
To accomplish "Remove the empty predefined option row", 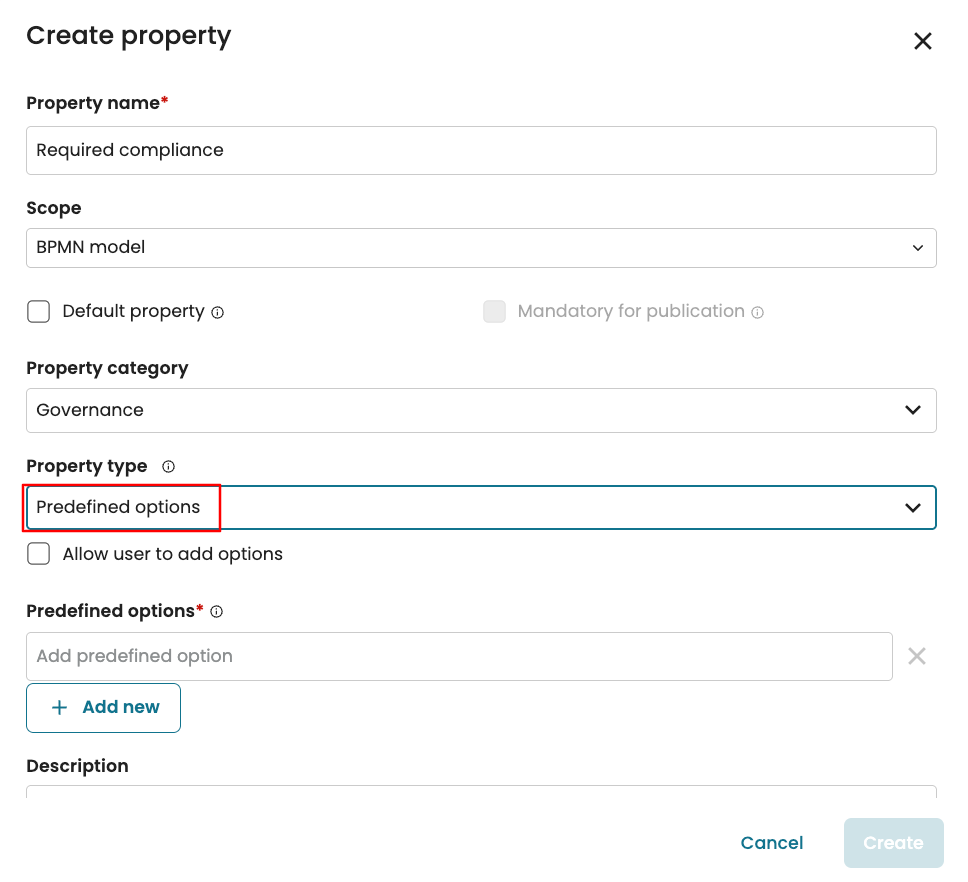I will pyautogui.click(x=916, y=656).
